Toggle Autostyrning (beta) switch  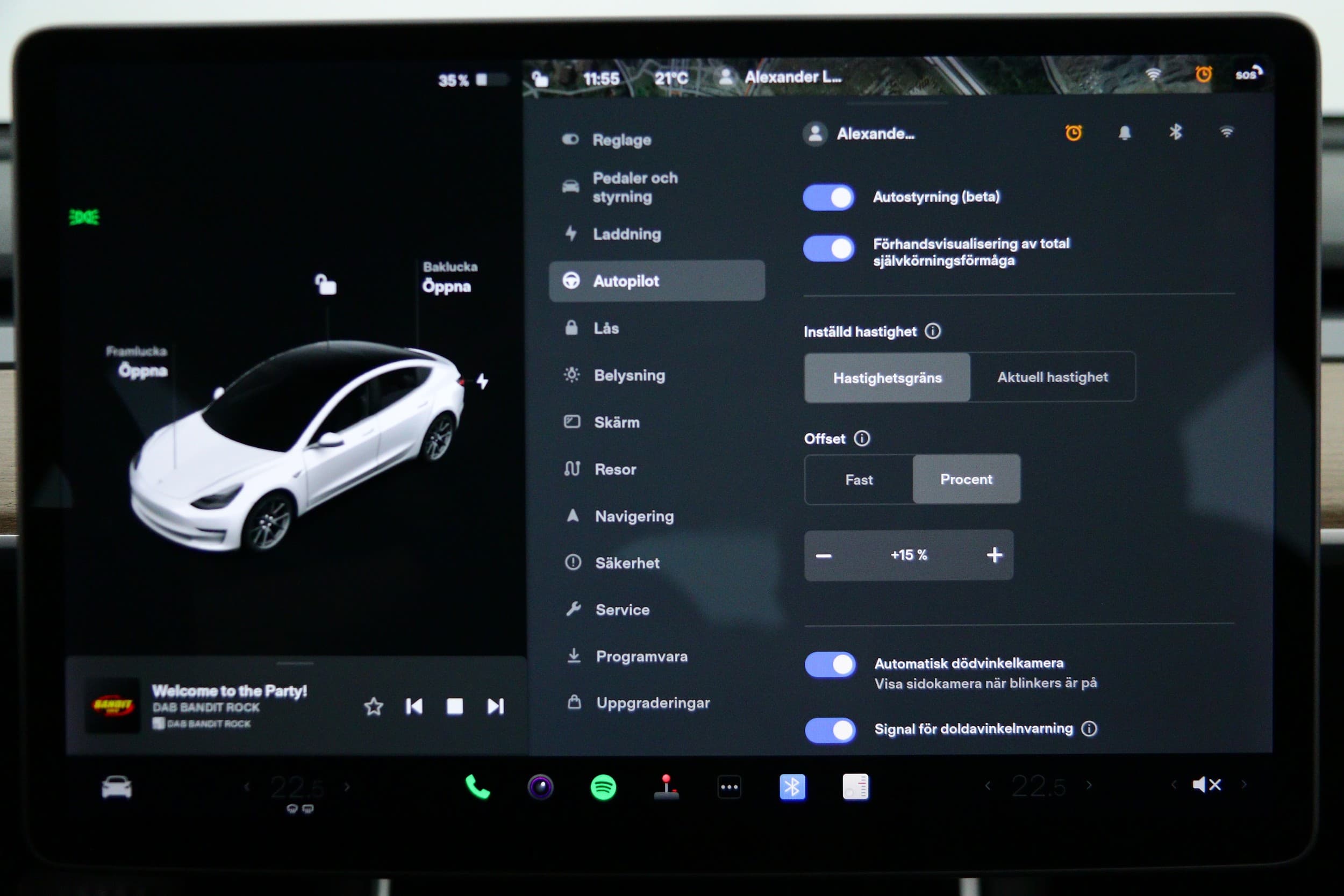click(828, 198)
